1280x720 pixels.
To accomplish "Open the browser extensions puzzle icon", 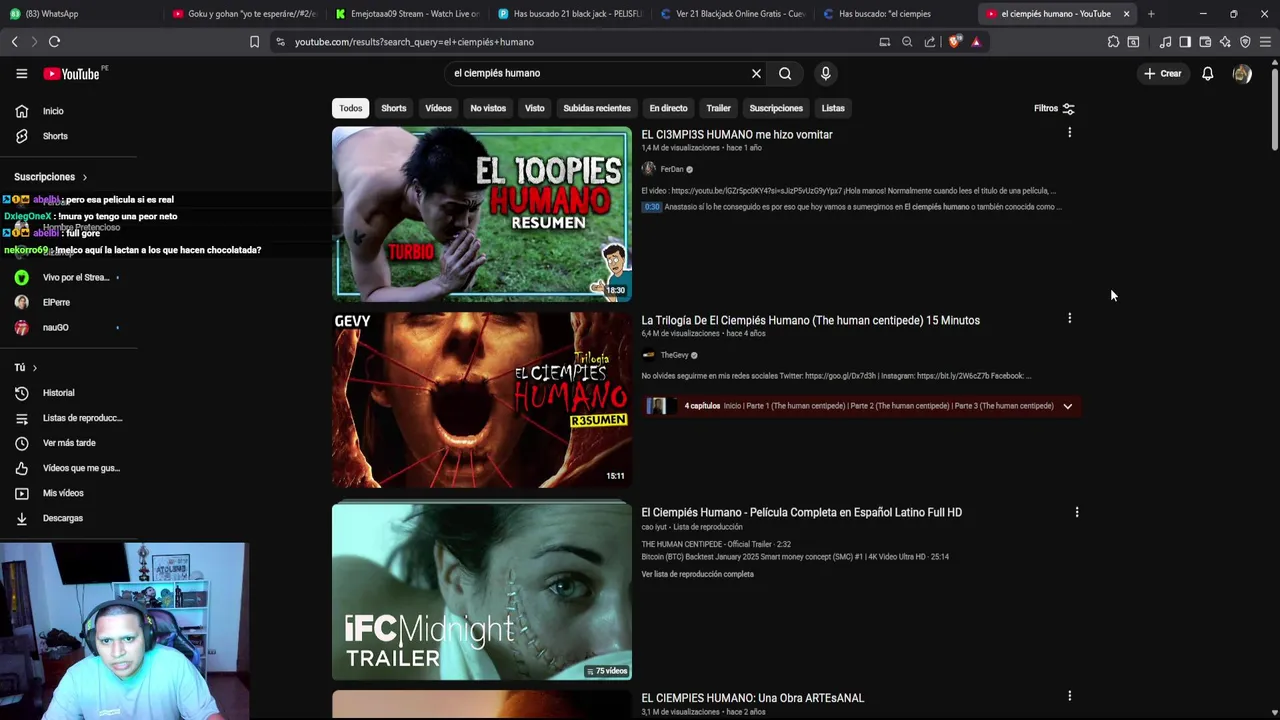I will coord(1113,42).
